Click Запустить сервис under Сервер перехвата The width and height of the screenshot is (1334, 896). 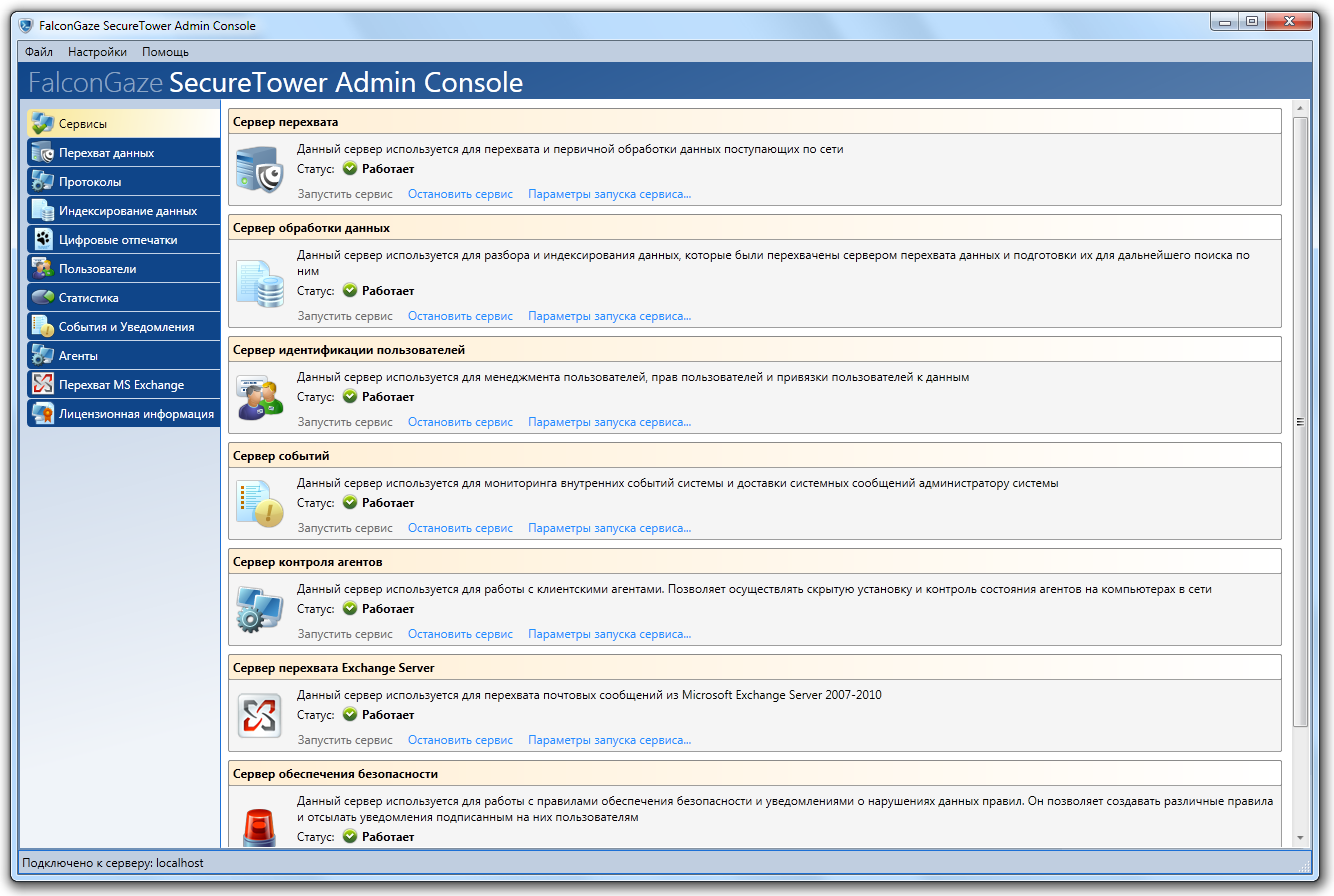(x=345, y=194)
